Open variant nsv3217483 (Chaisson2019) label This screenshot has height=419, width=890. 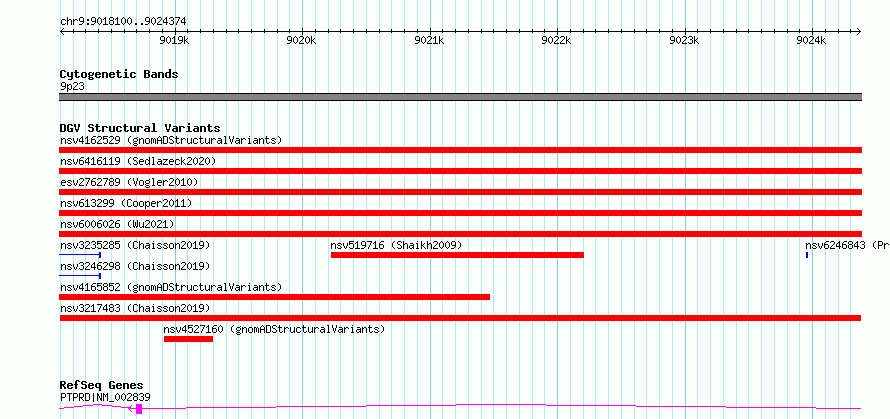click(135, 308)
